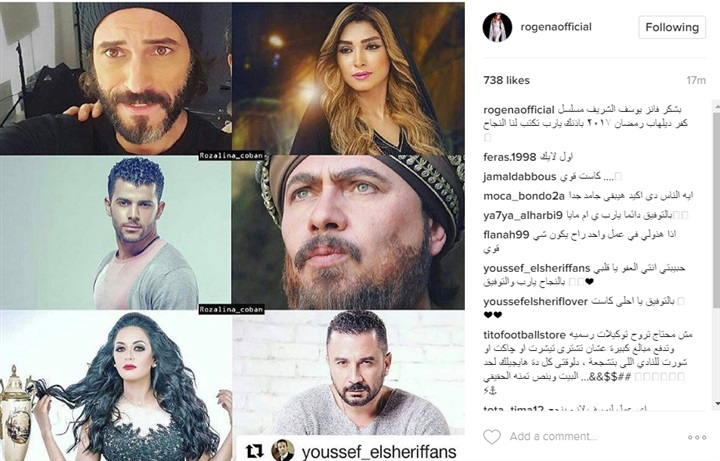Open youssefelsheriflover commenter profile
The height and width of the screenshot is (461, 720).
535,302
